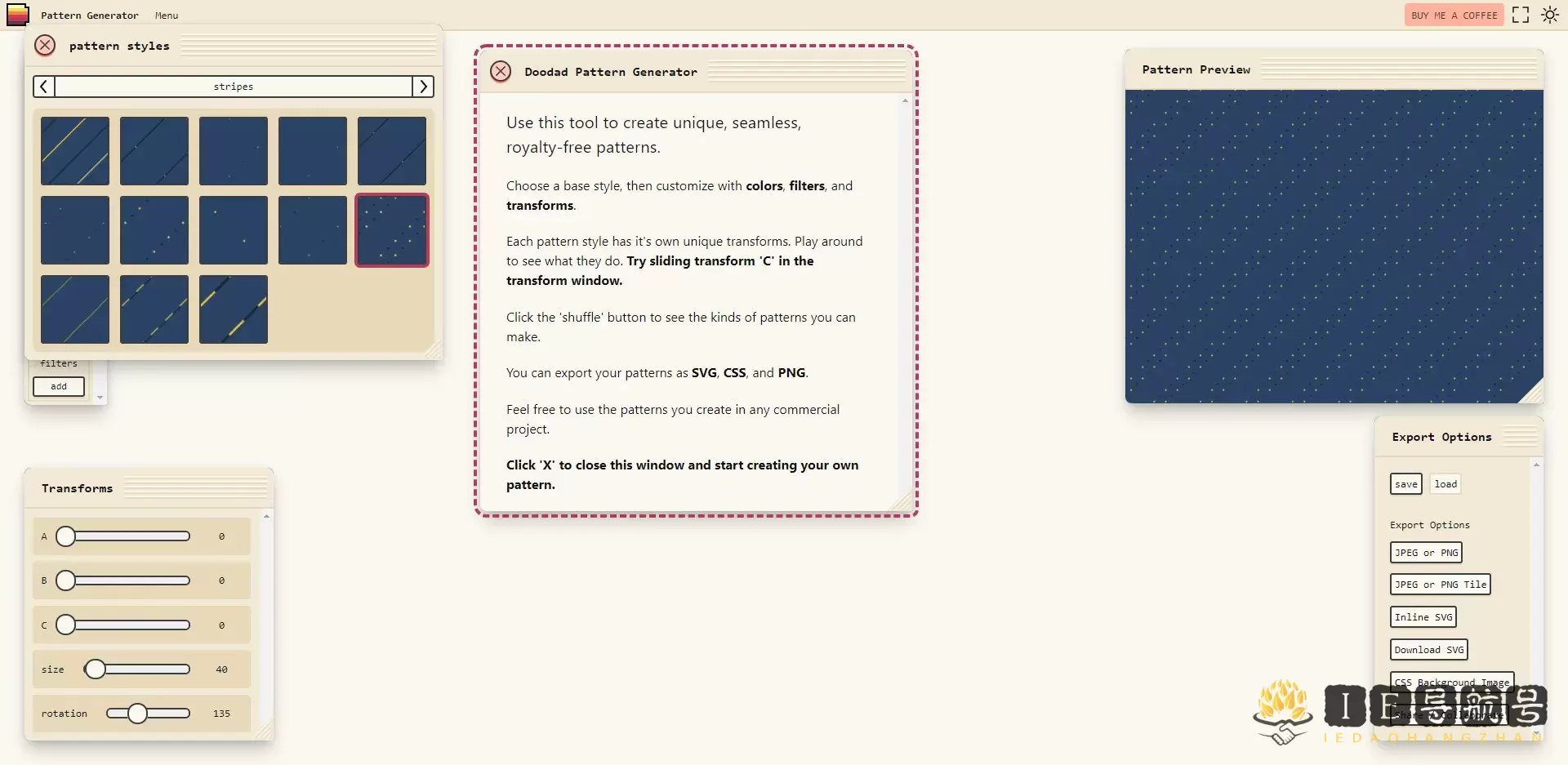Switch light/dark theme with sun icon
The width and height of the screenshot is (1568, 765).
click(x=1549, y=15)
